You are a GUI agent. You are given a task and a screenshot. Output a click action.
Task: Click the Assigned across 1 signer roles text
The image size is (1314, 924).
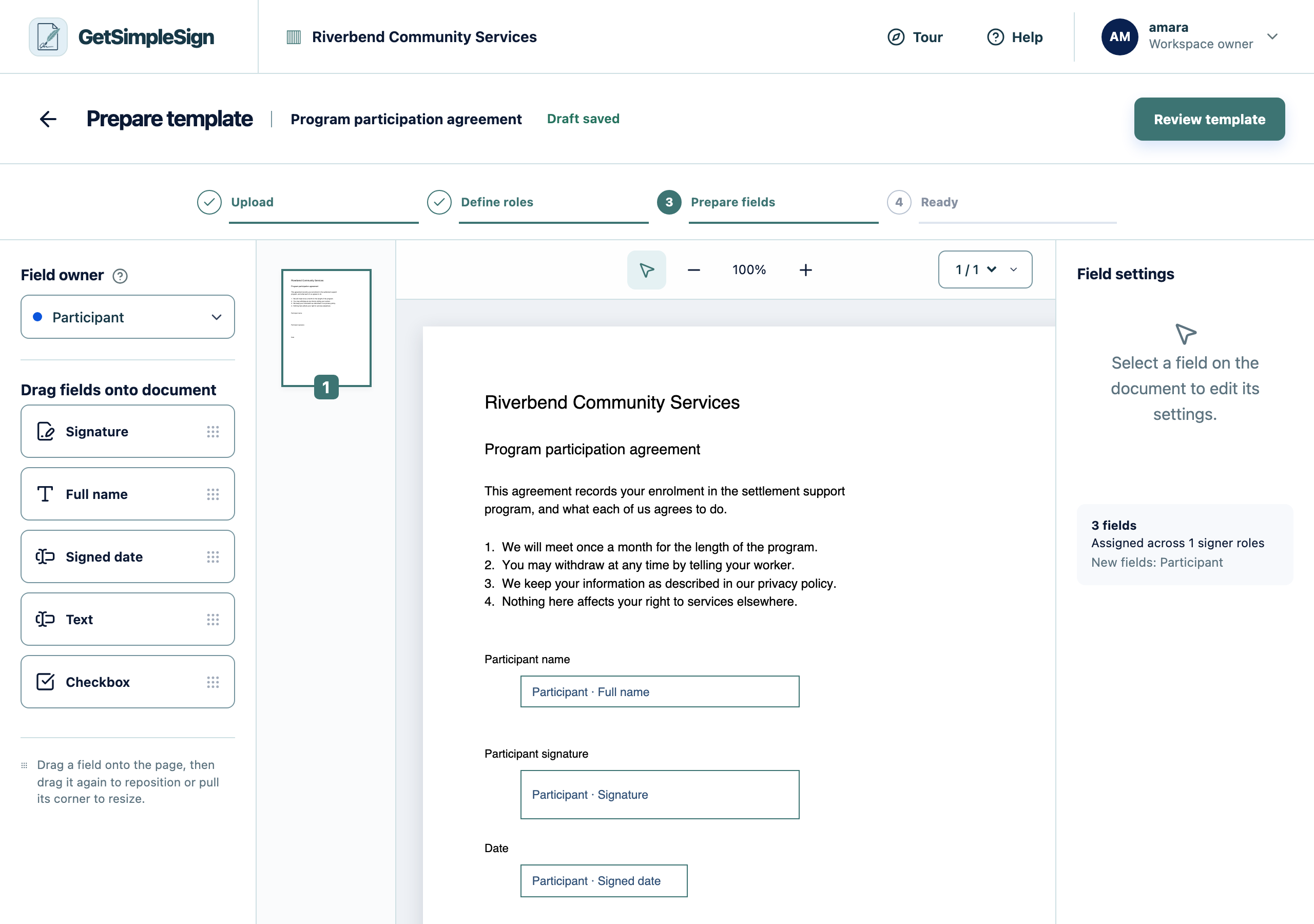1177,543
